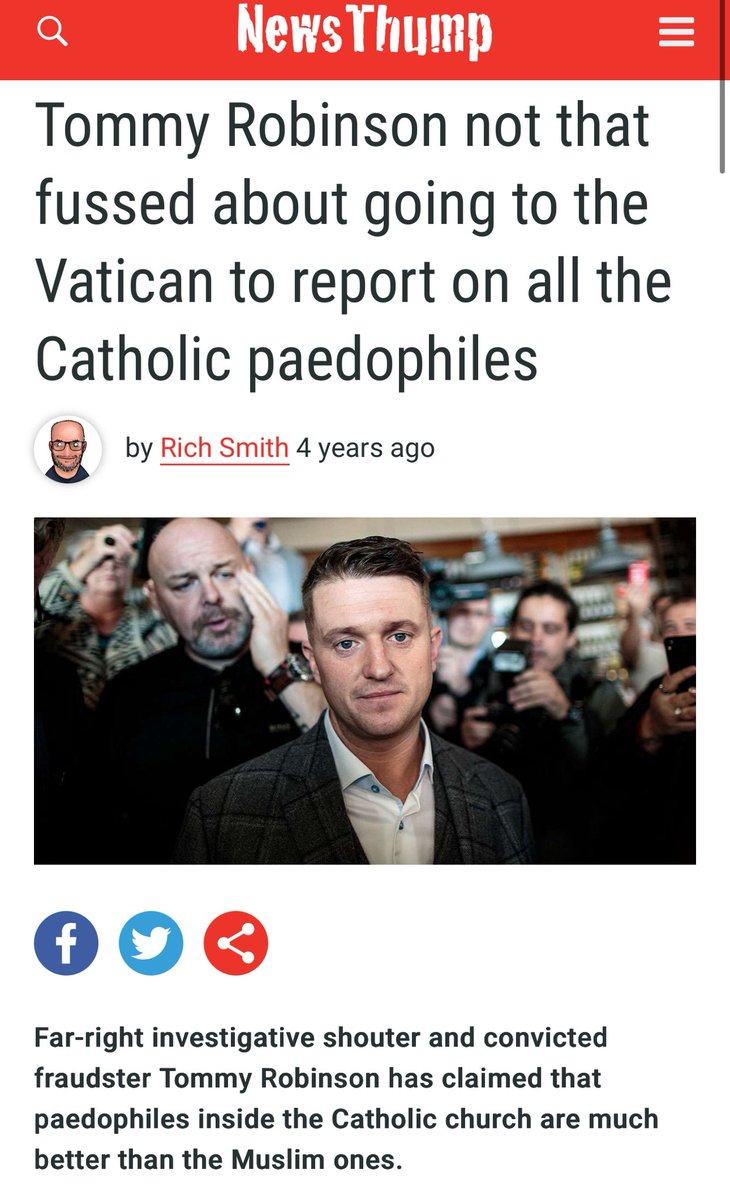The height and width of the screenshot is (1200, 730).
Task: Click the bold intro paragraph
Action: pos(346,1097)
